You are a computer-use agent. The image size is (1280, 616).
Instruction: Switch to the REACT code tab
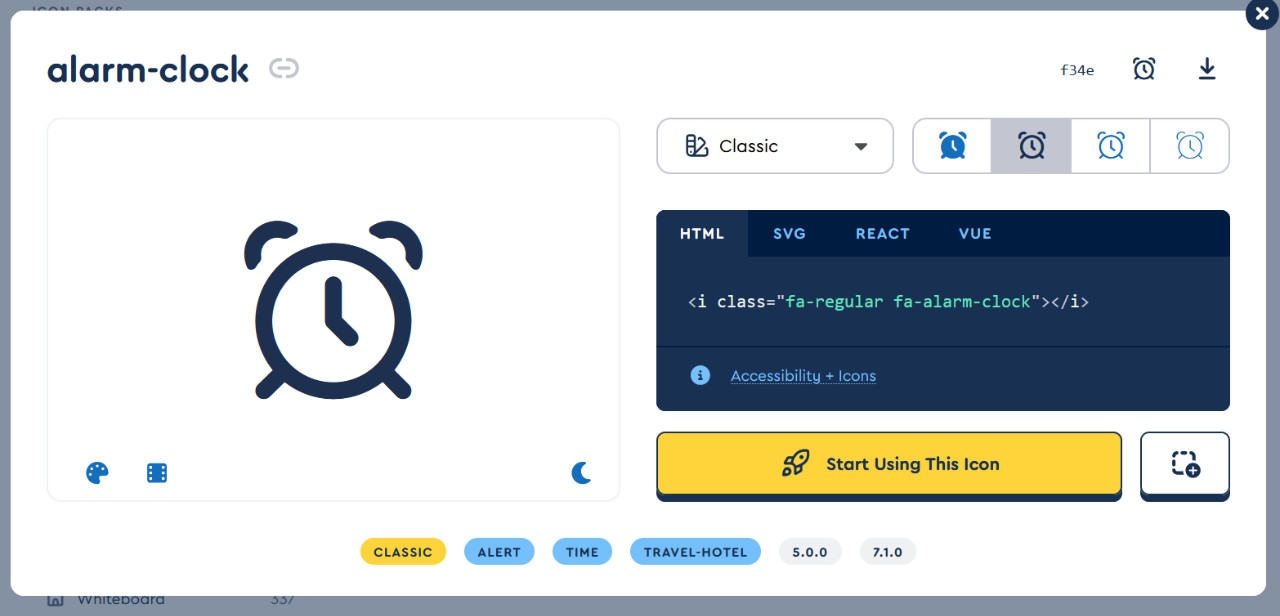tap(882, 234)
